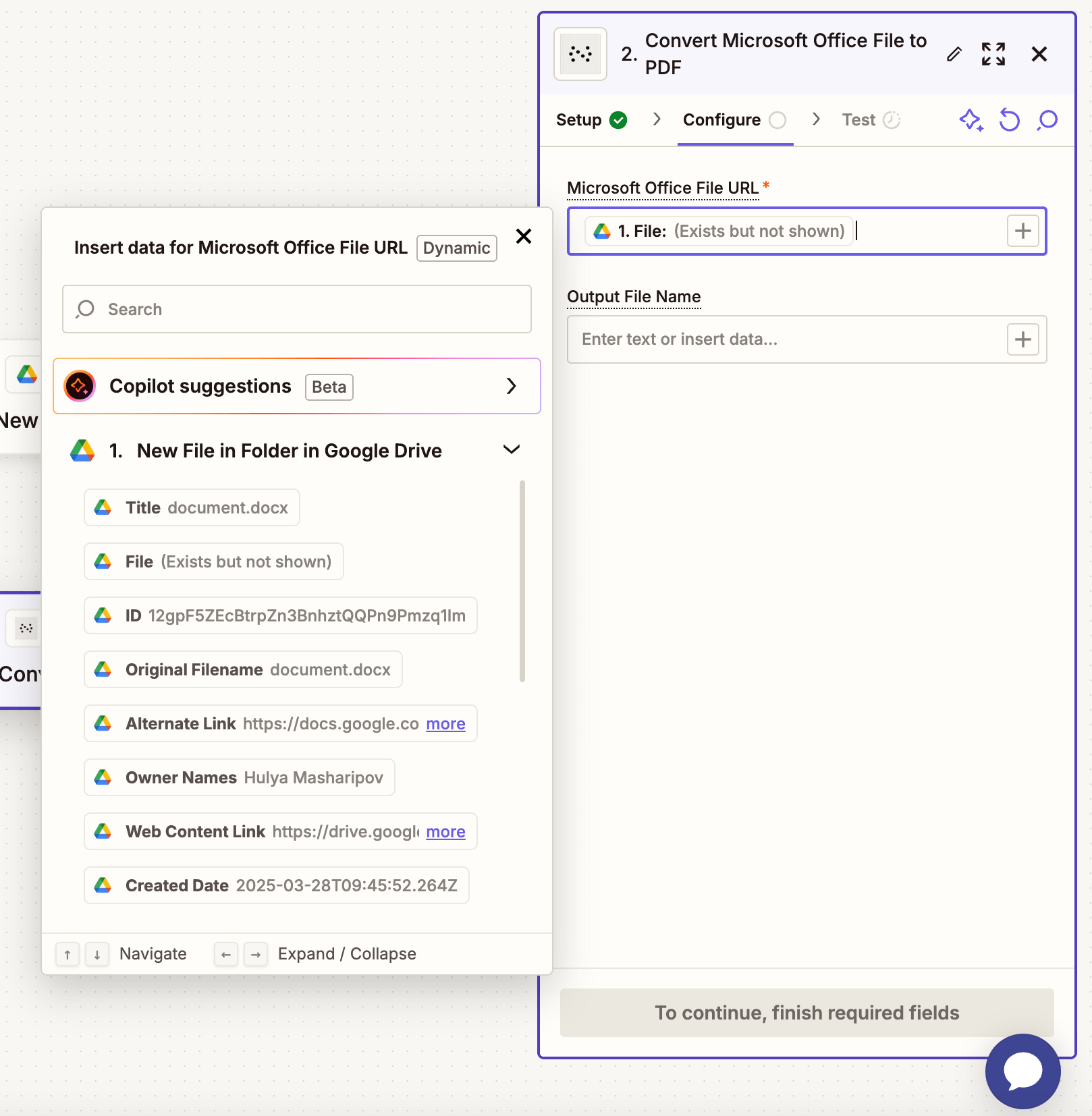The width and height of the screenshot is (1092, 1116).
Task: Open Copilot suggestions chevron
Action: click(511, 386)
